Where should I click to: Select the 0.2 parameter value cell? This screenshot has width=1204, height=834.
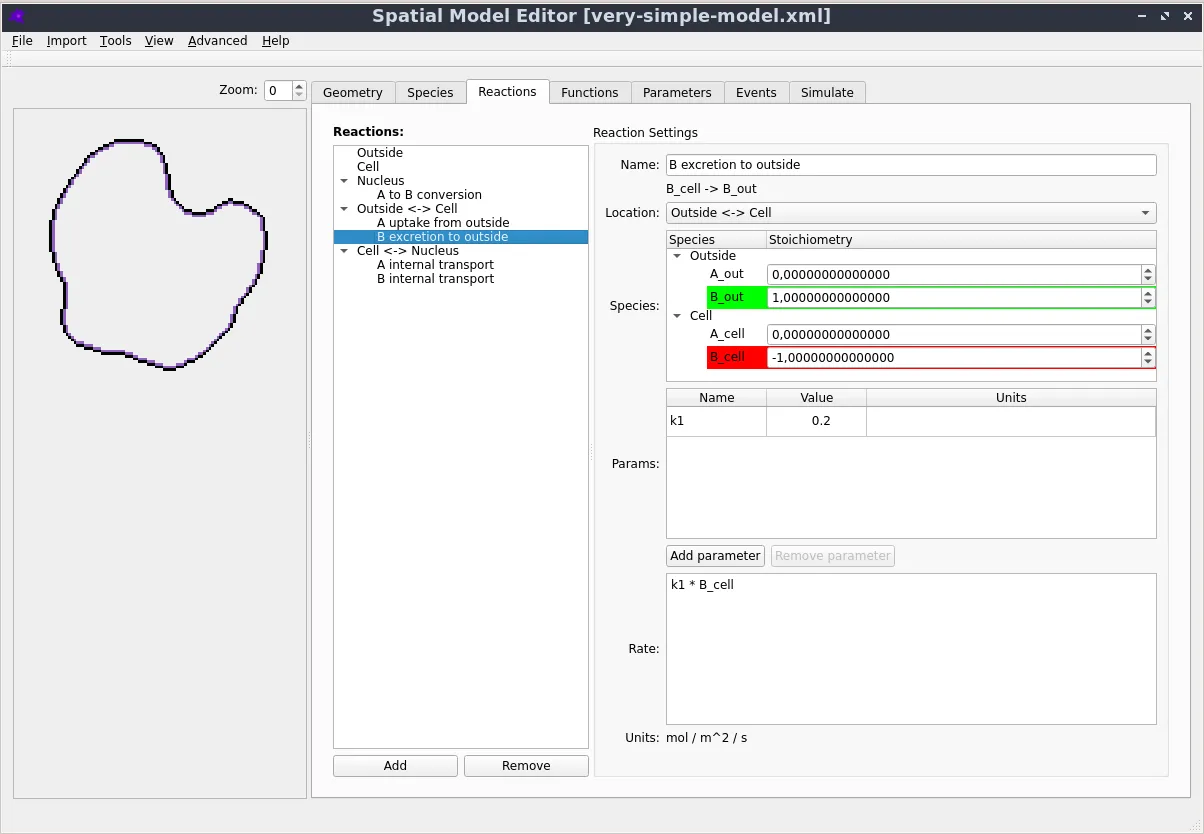click(817, 421)
